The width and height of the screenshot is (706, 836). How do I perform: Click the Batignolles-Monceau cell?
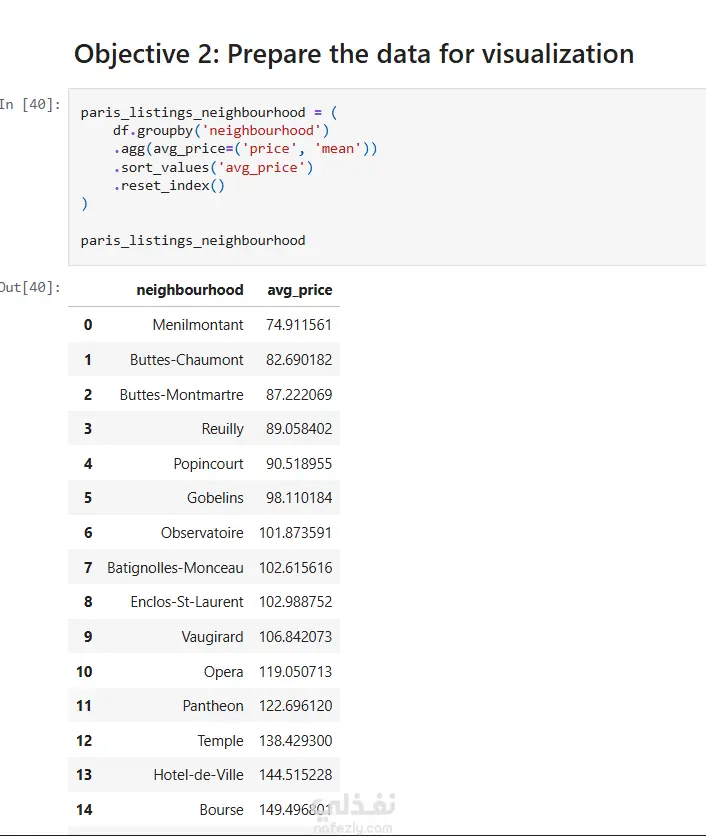[175, 568]
